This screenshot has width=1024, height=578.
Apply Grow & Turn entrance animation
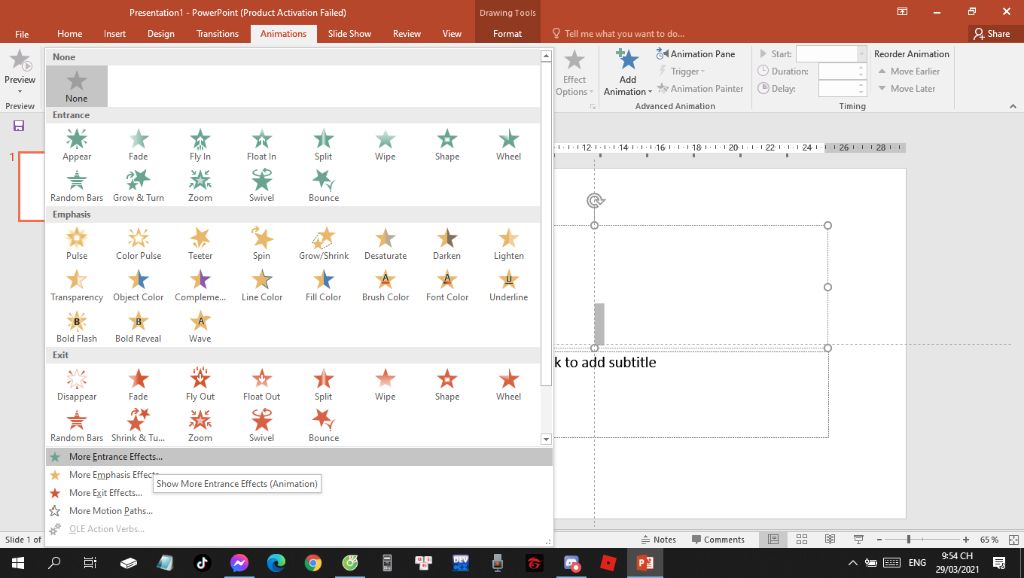point(138,185)
